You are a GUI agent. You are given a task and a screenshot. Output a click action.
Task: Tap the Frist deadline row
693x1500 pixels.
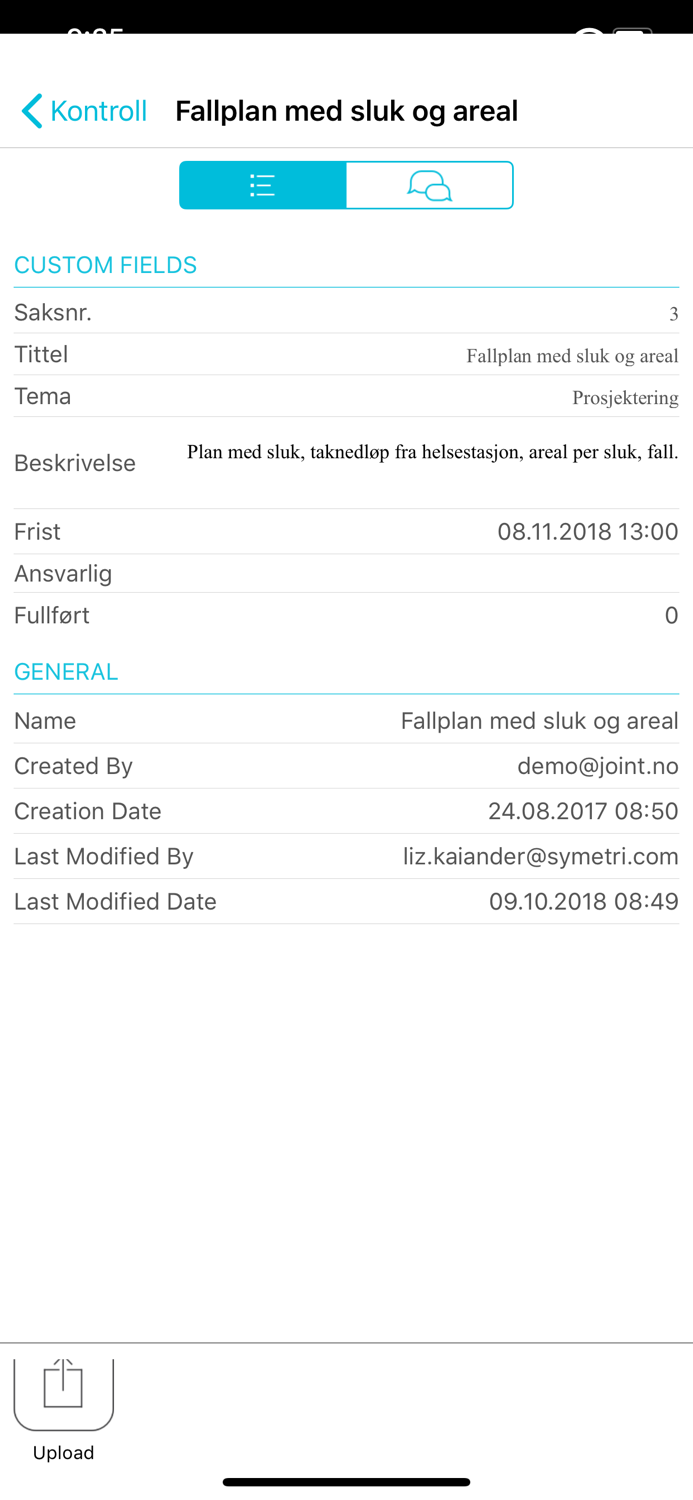coord(346,531)
